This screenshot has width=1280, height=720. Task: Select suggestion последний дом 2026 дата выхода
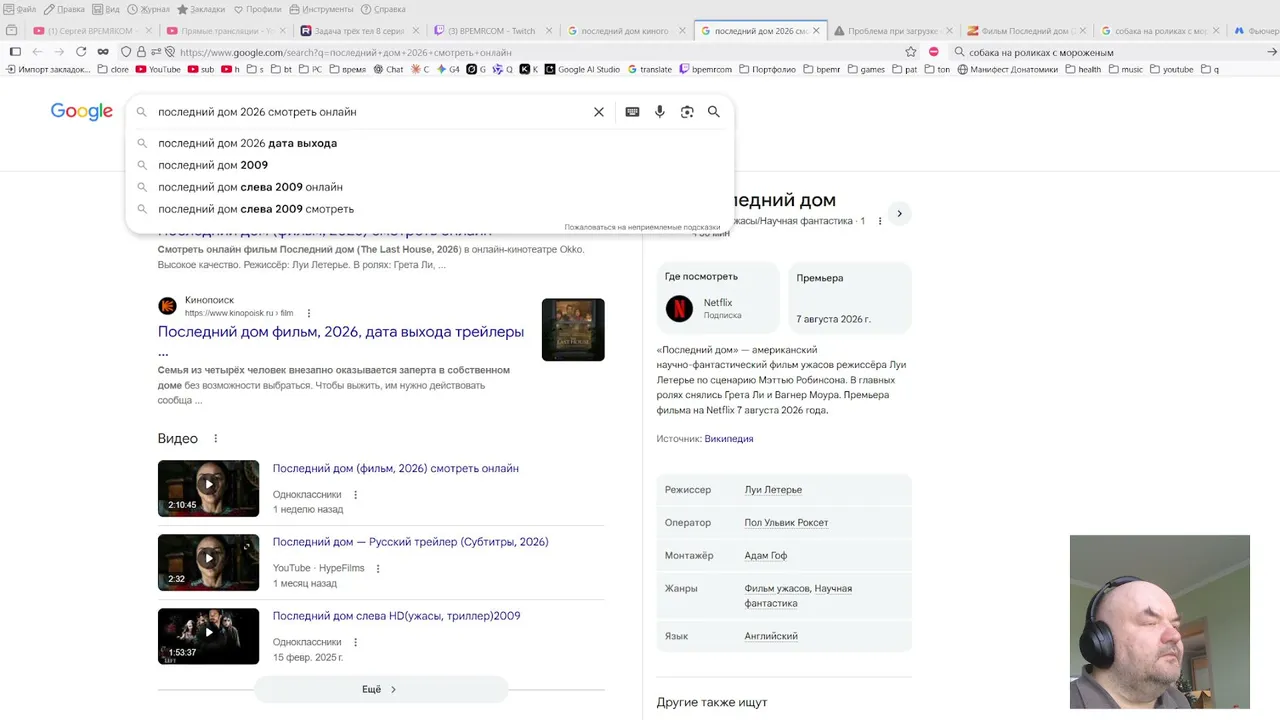coord(247,143)
